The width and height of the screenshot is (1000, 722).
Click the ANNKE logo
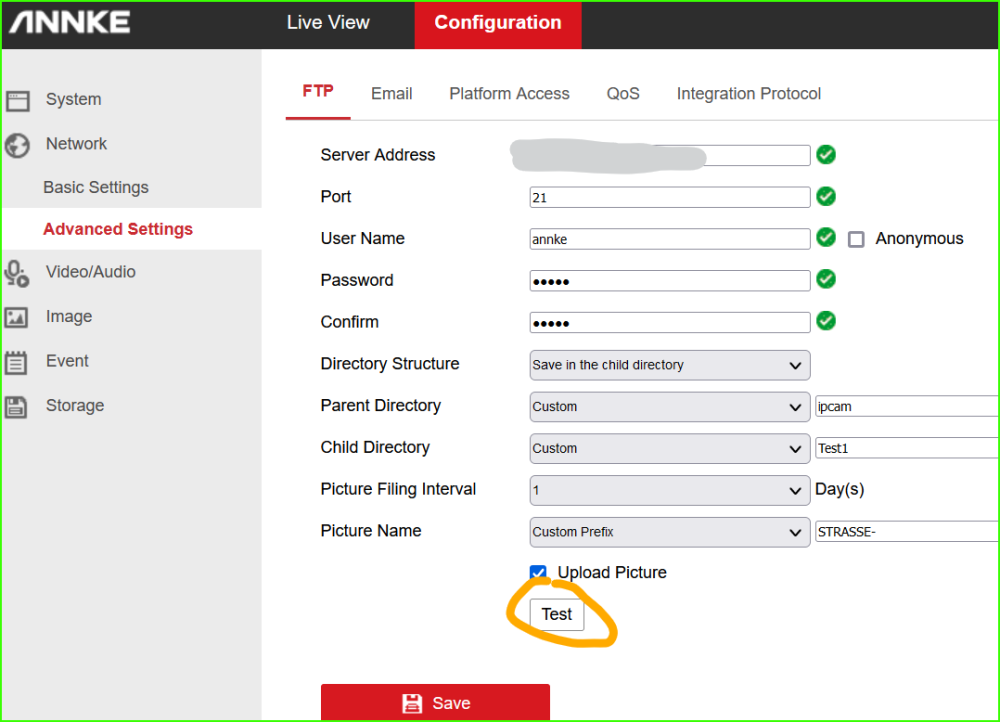point(69,22)
